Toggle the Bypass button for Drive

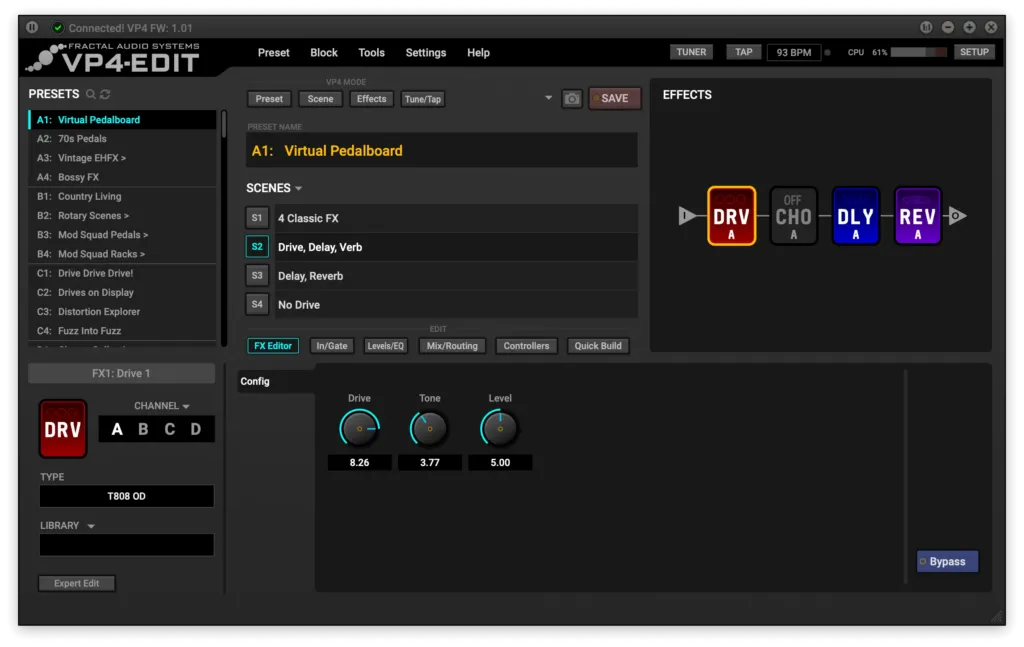point(947,561)
